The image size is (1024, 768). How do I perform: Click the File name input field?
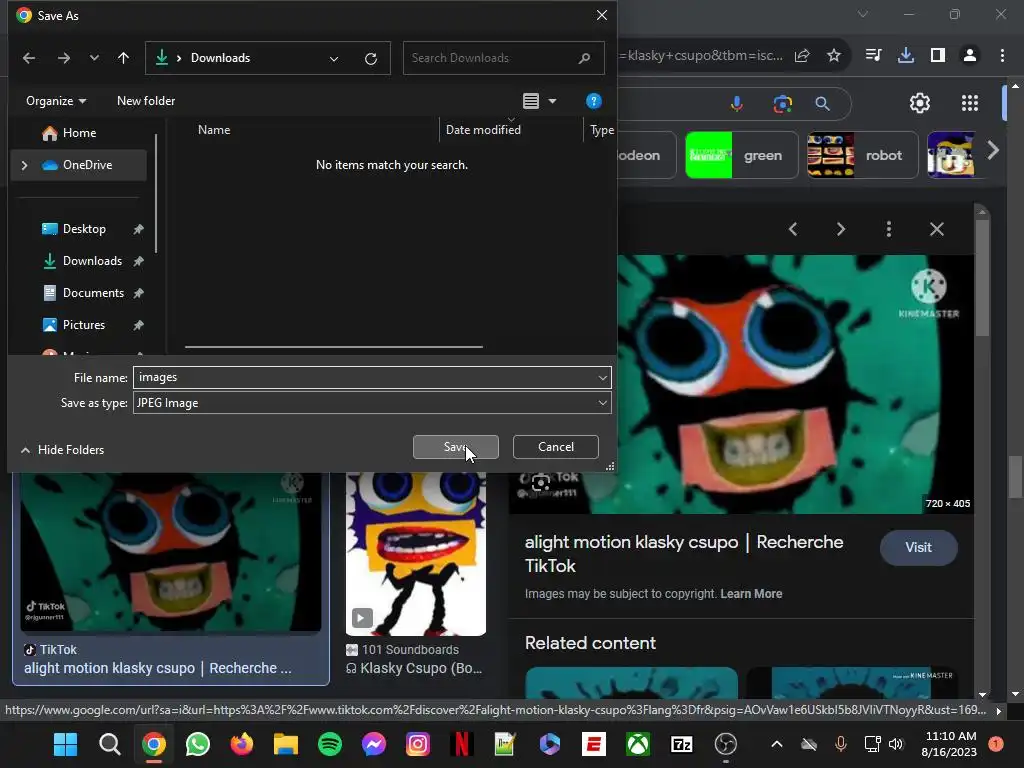[x=364, y=377]
